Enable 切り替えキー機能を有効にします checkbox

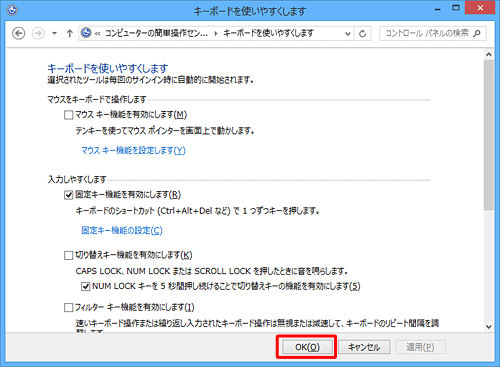68,255
